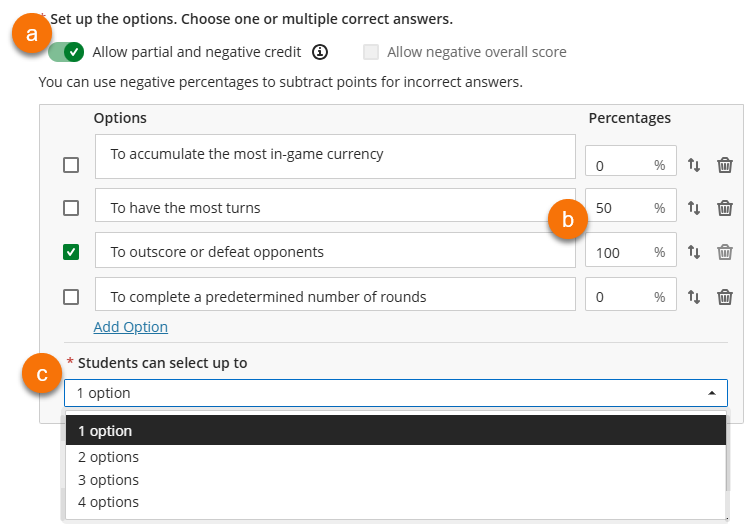The image size is (751, 528).
Task: Toggle off Allow partial and negative credit
Action: pyautogui.click(x=66, y=52)
